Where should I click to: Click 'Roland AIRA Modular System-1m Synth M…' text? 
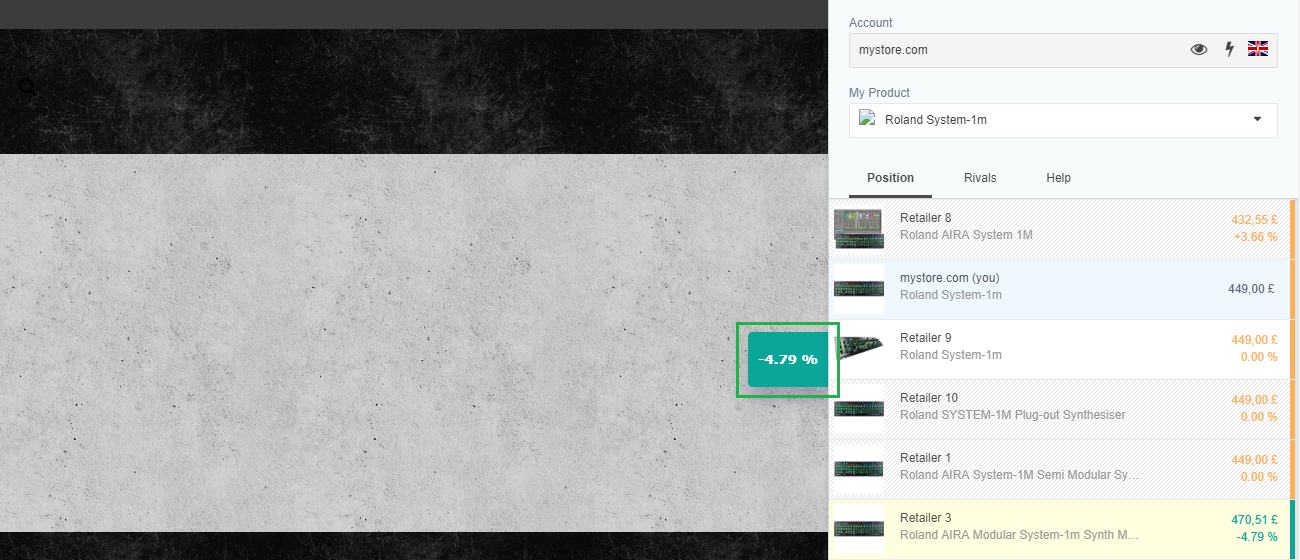(x=1019, y=535)
